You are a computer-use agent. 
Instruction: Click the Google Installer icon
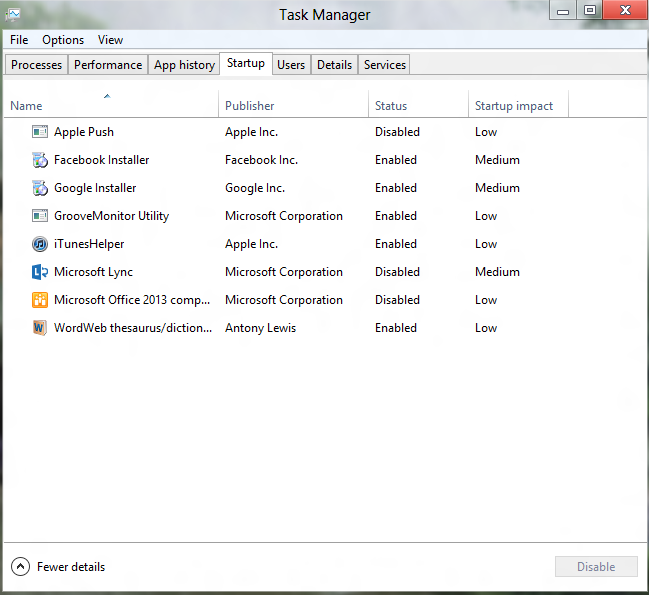40,188
